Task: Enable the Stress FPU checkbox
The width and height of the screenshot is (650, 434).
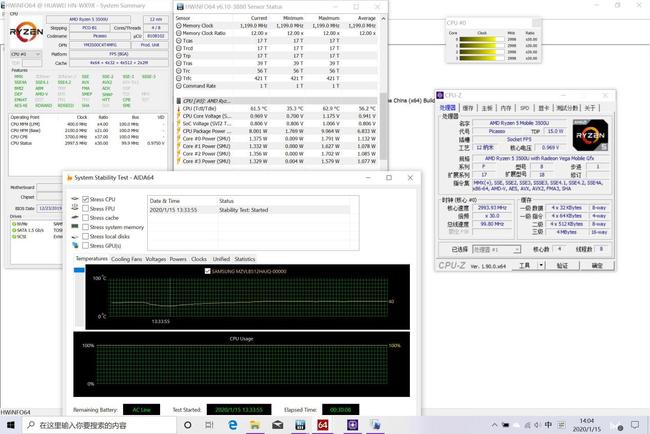Action: (87, 209)
